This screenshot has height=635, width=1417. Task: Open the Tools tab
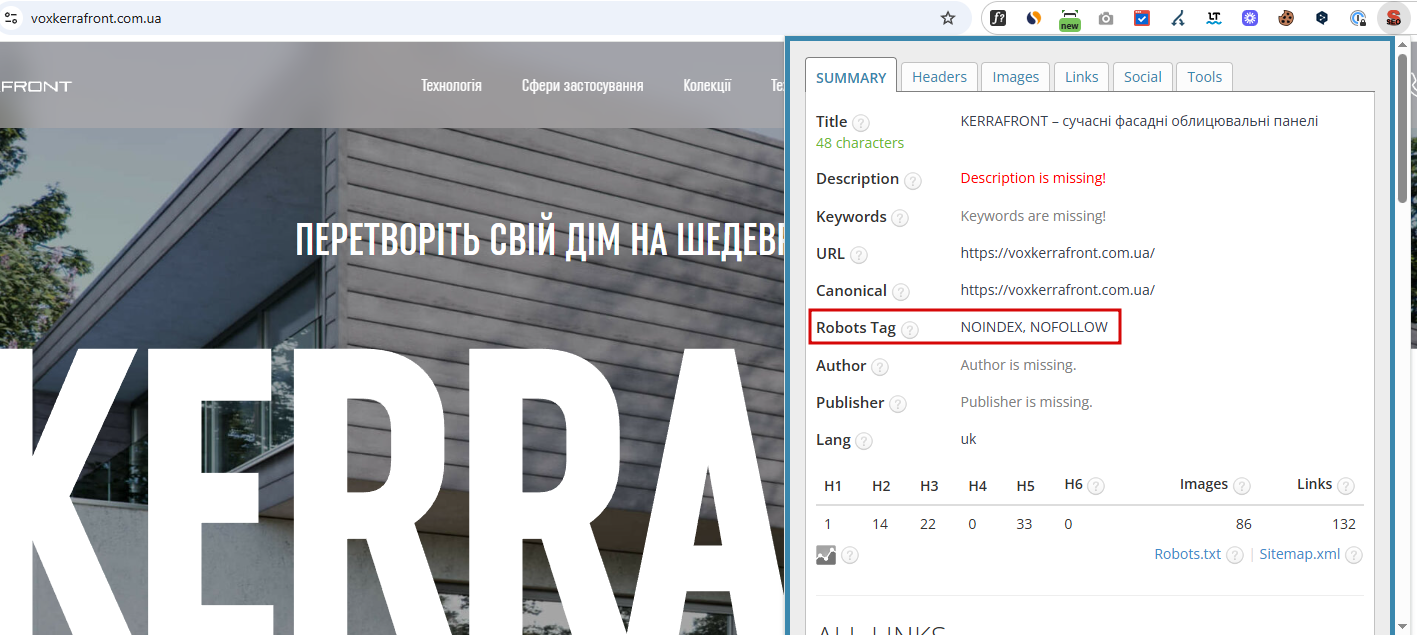coord(1205,77)
